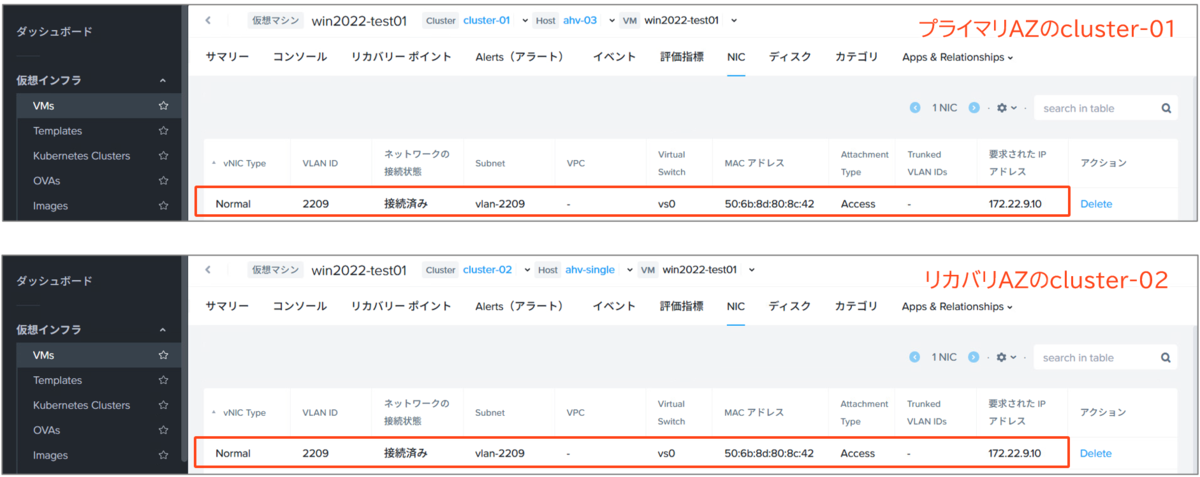Click vlan-2209 subnet cell in cluster-01 table

500,204
